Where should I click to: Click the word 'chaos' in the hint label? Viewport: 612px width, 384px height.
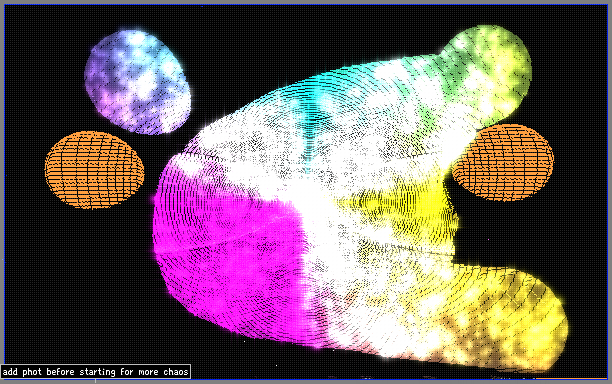point(176,372)
